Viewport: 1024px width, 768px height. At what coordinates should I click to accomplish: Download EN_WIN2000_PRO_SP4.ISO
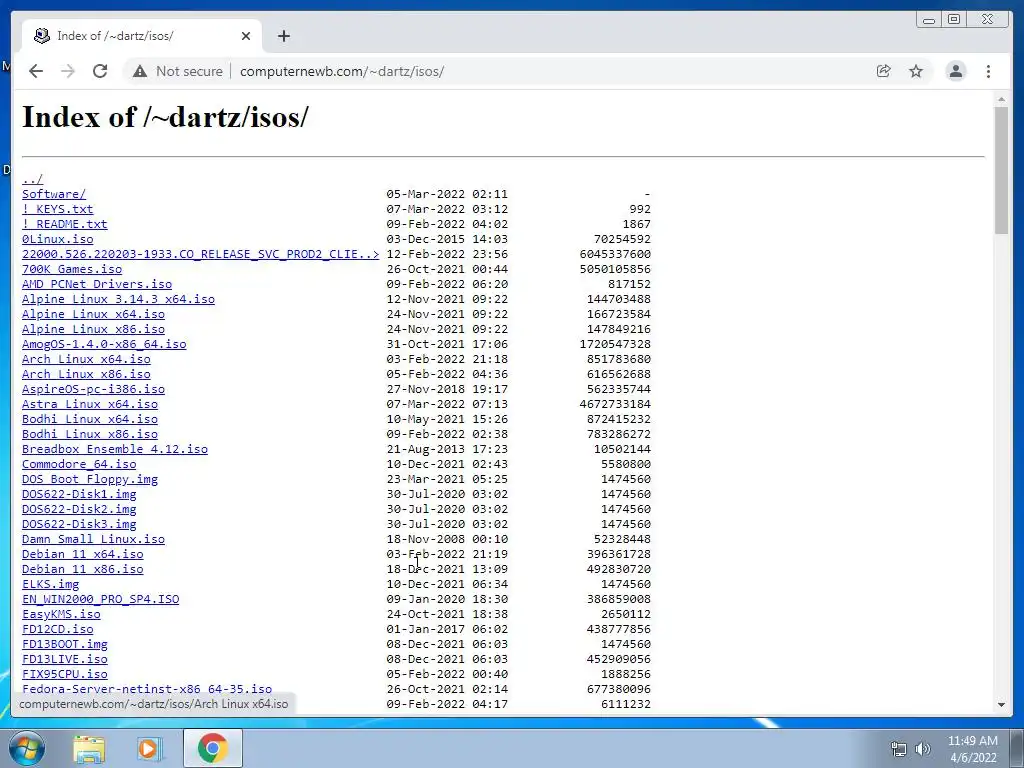pyautogui.click(x=101, y=600)
